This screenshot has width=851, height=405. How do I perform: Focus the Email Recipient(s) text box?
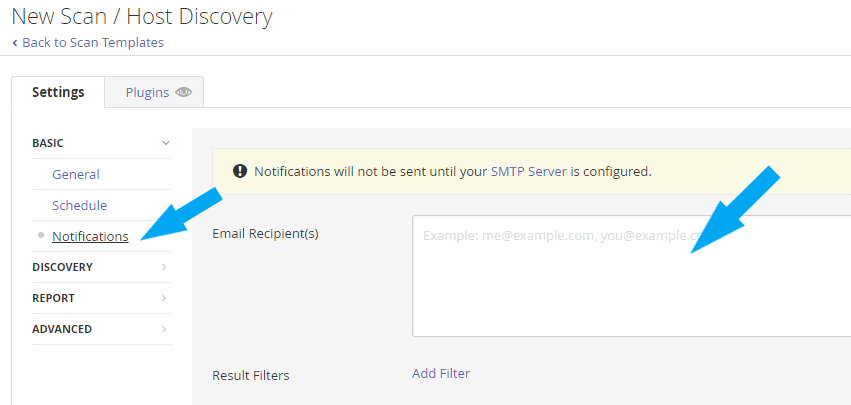[x=631, y=276]
